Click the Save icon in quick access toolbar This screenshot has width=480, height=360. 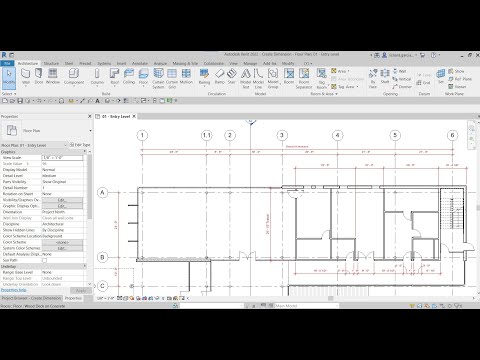[x=20, y=100]
